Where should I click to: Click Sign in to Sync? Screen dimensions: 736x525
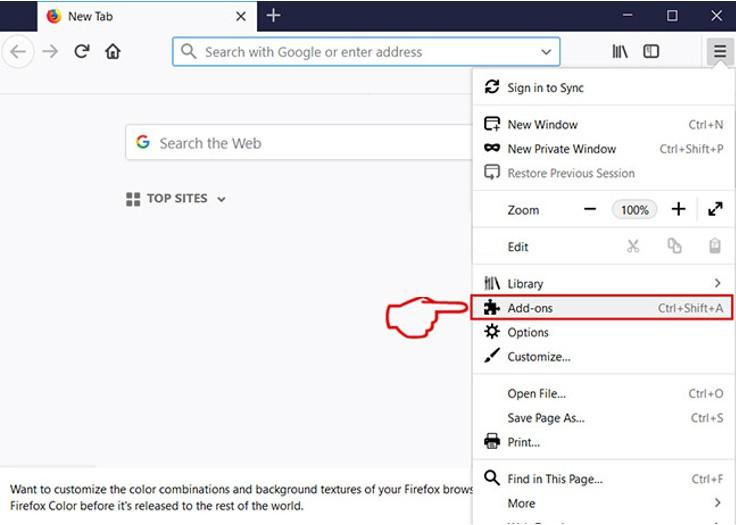pos(603,88)
